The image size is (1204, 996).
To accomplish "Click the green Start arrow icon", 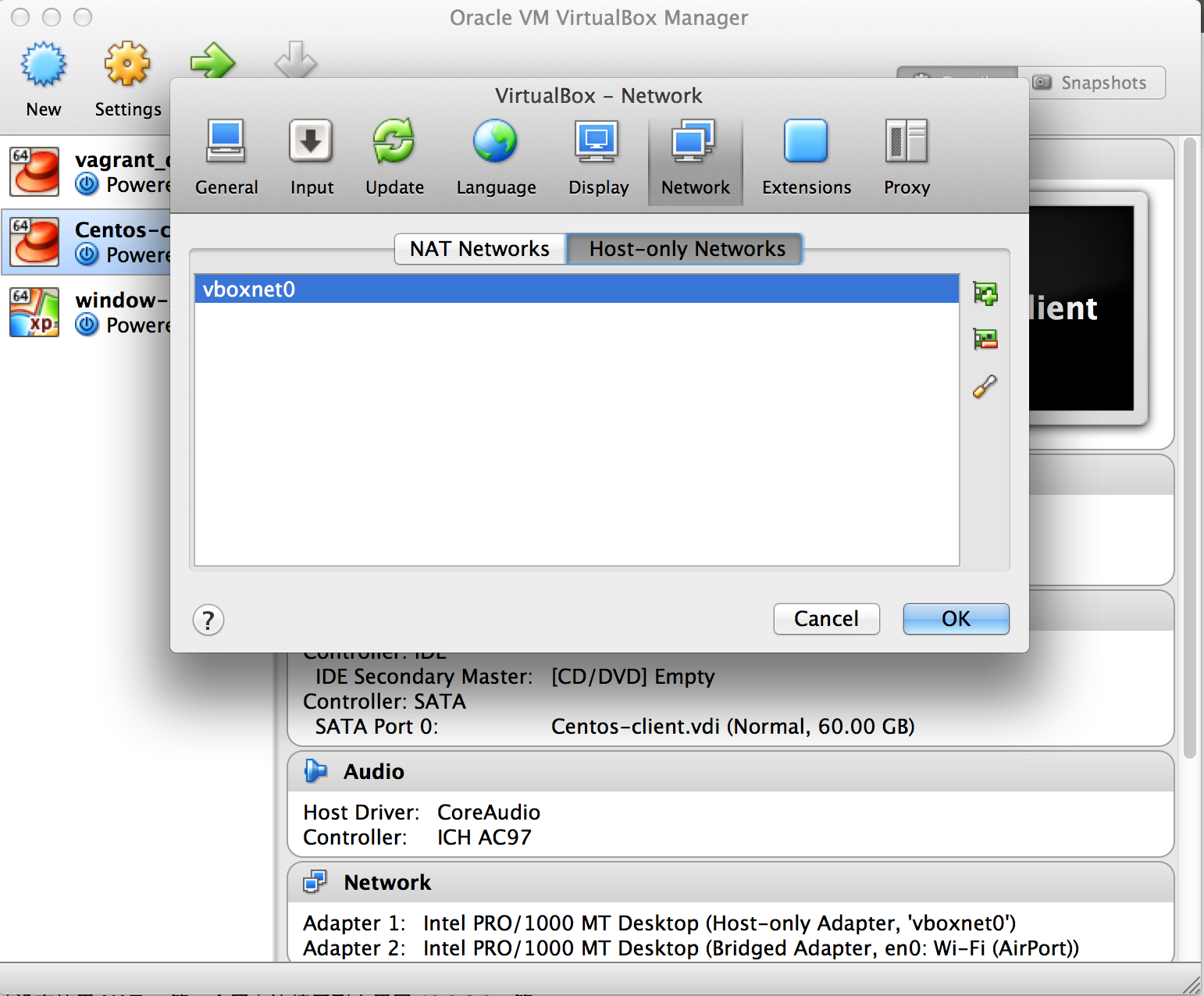I will [212, 61].
